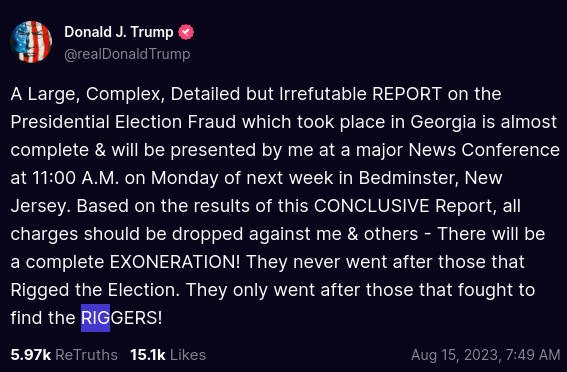Open the ReTruths label list
The width and height of the screenshot is (567, 372).
click(86, 355)
